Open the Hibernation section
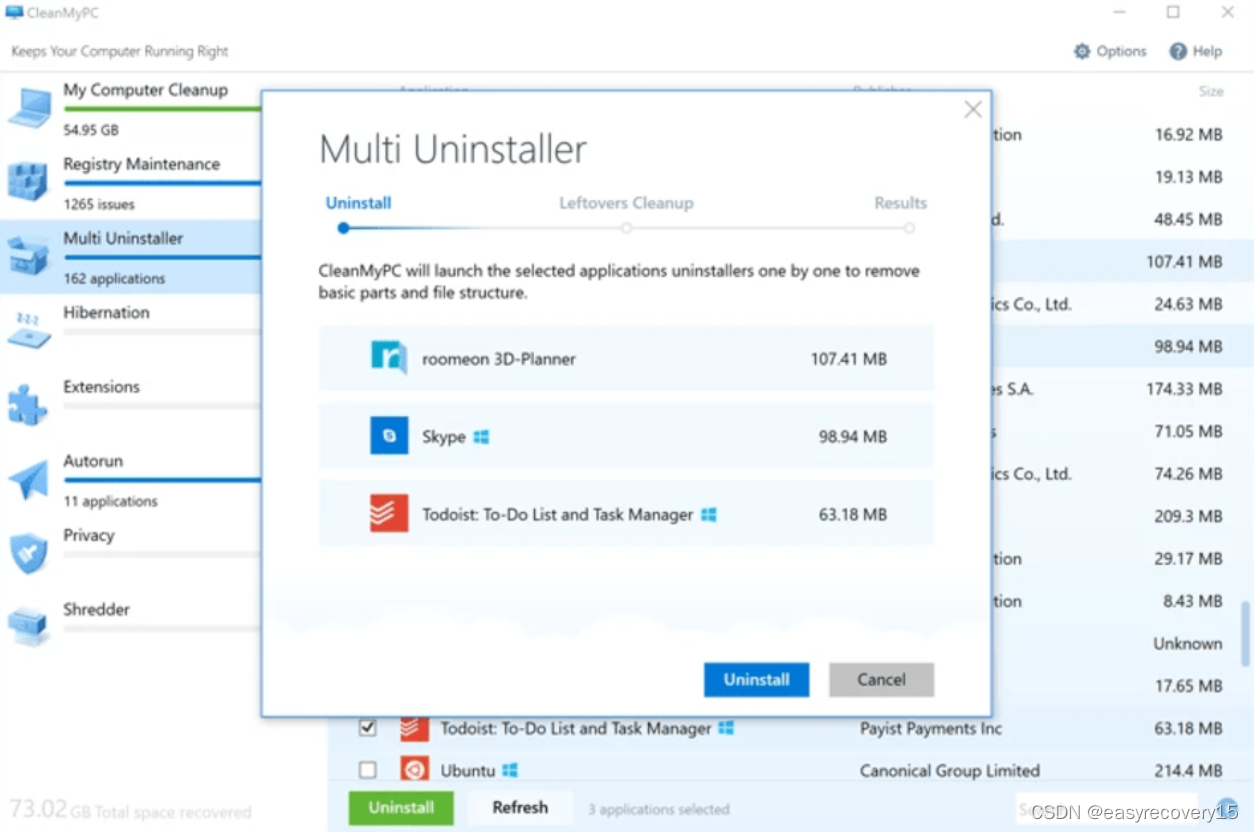The image size is (1254, 832). tap(106, 313)
